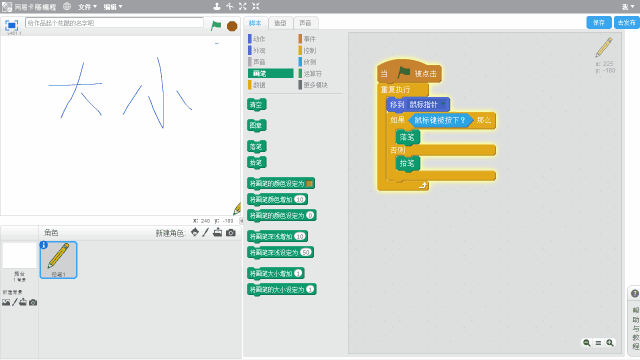Select the grow sprite tool in top bar

click(243, 6)
